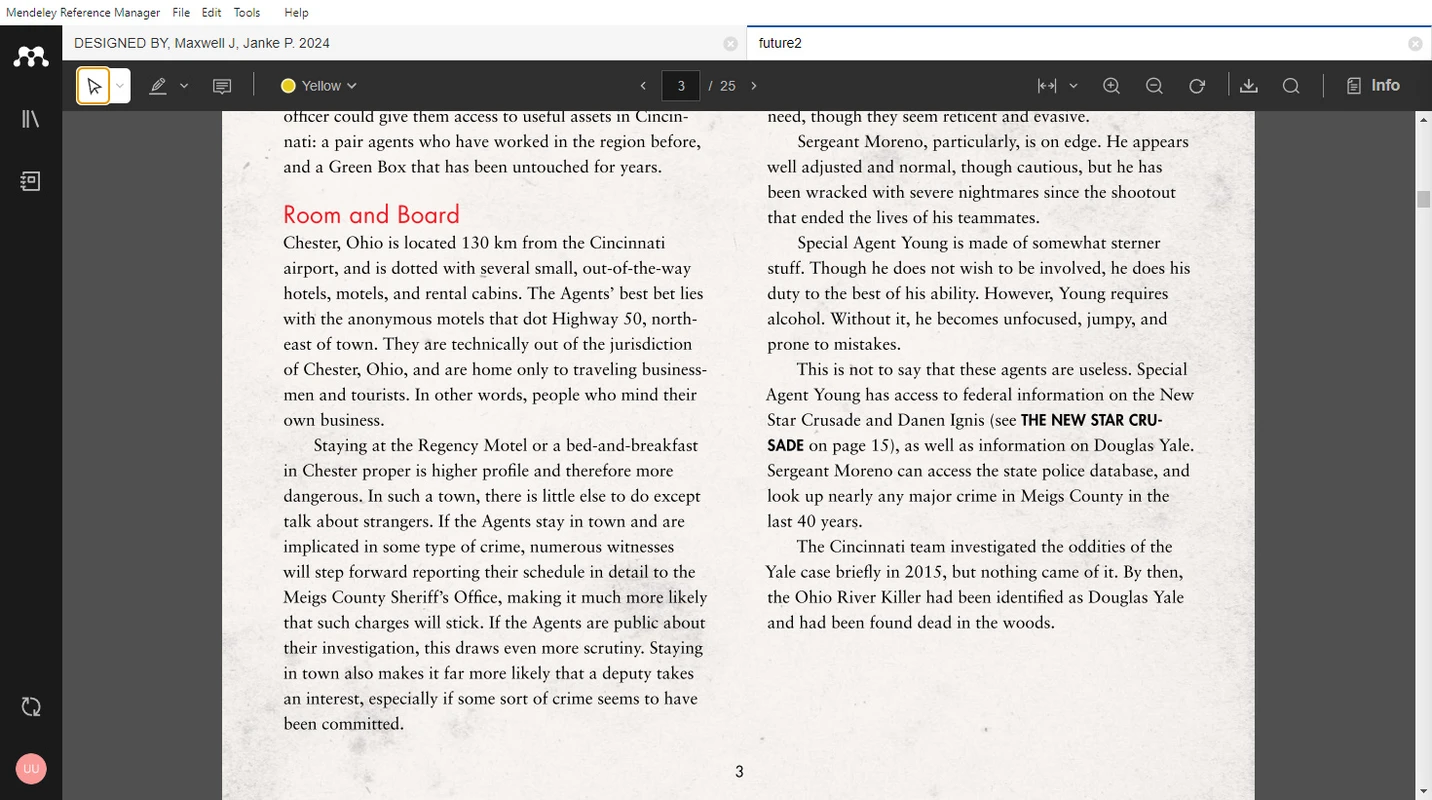Click the sync icon in sidebar
Screen dimensions: 1432x800
coord(31,707)
